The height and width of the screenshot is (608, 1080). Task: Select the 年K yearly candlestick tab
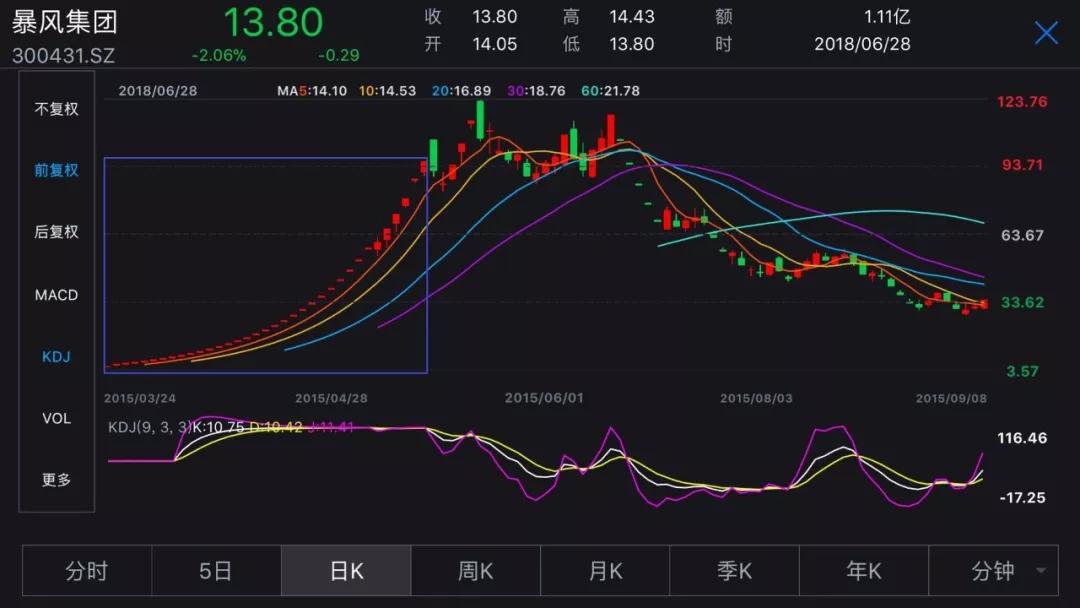pyautogui.click(x=864, y=571)
